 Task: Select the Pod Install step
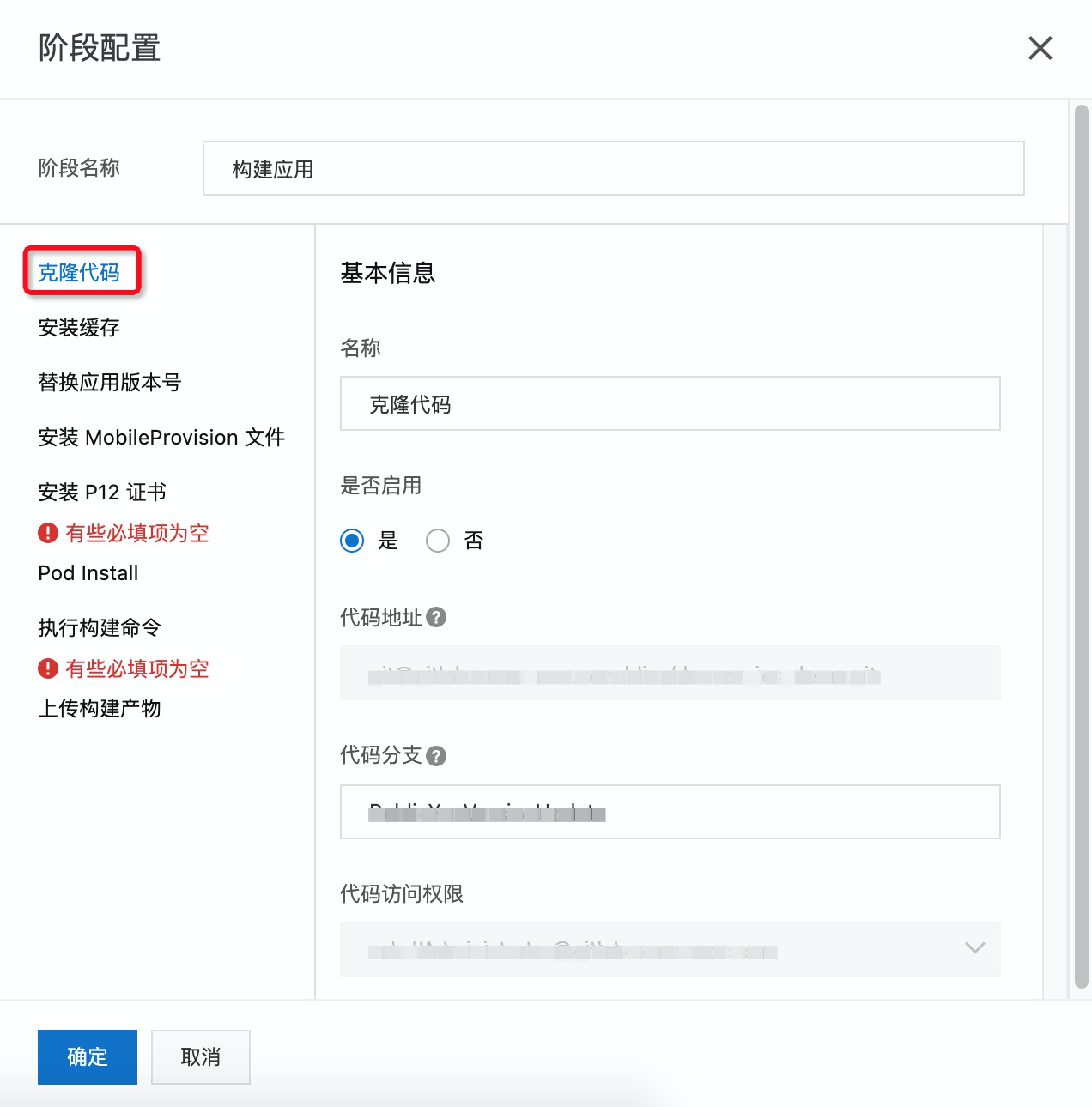tap(88, 572)
